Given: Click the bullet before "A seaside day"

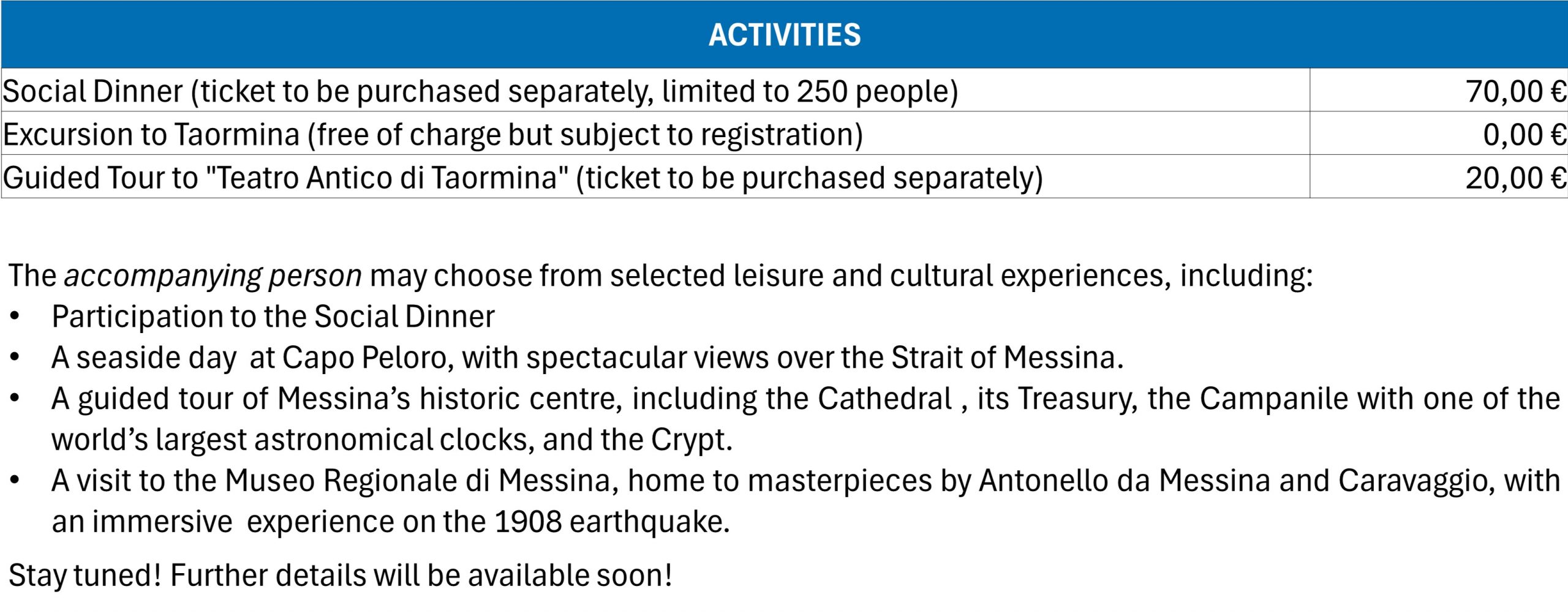Looking at the screenshot, I should 15,358.
